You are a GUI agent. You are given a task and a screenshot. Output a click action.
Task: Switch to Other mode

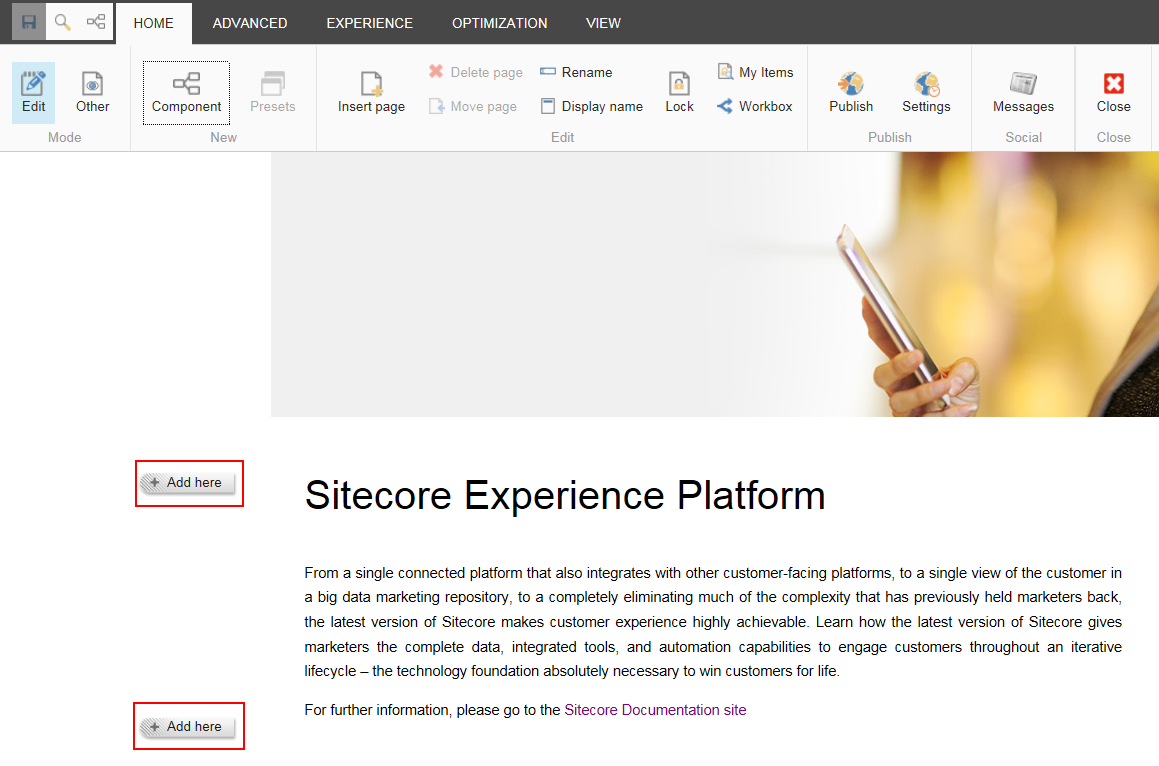click(92, 92)
